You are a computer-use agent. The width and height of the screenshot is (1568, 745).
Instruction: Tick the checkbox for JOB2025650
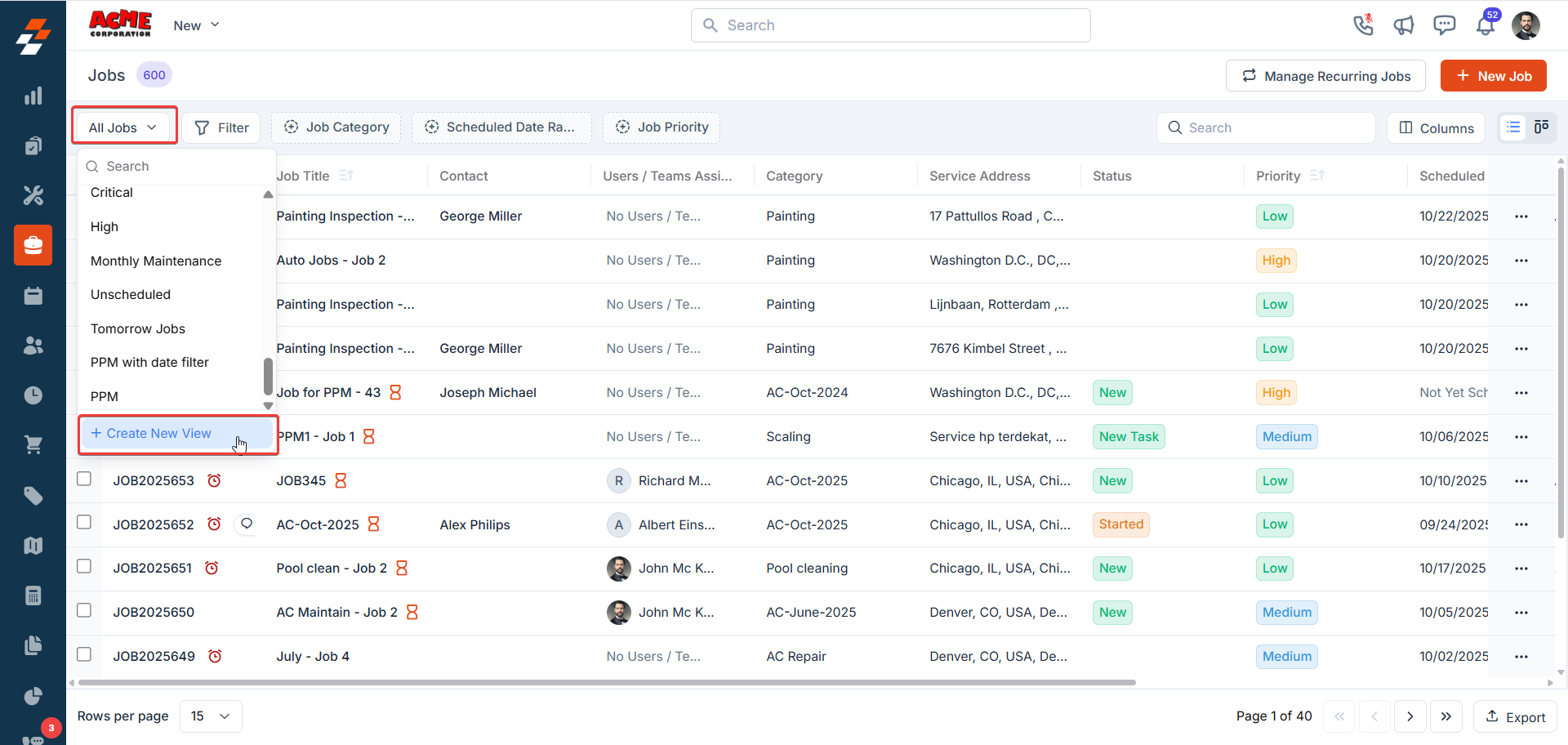click(84, 611)
